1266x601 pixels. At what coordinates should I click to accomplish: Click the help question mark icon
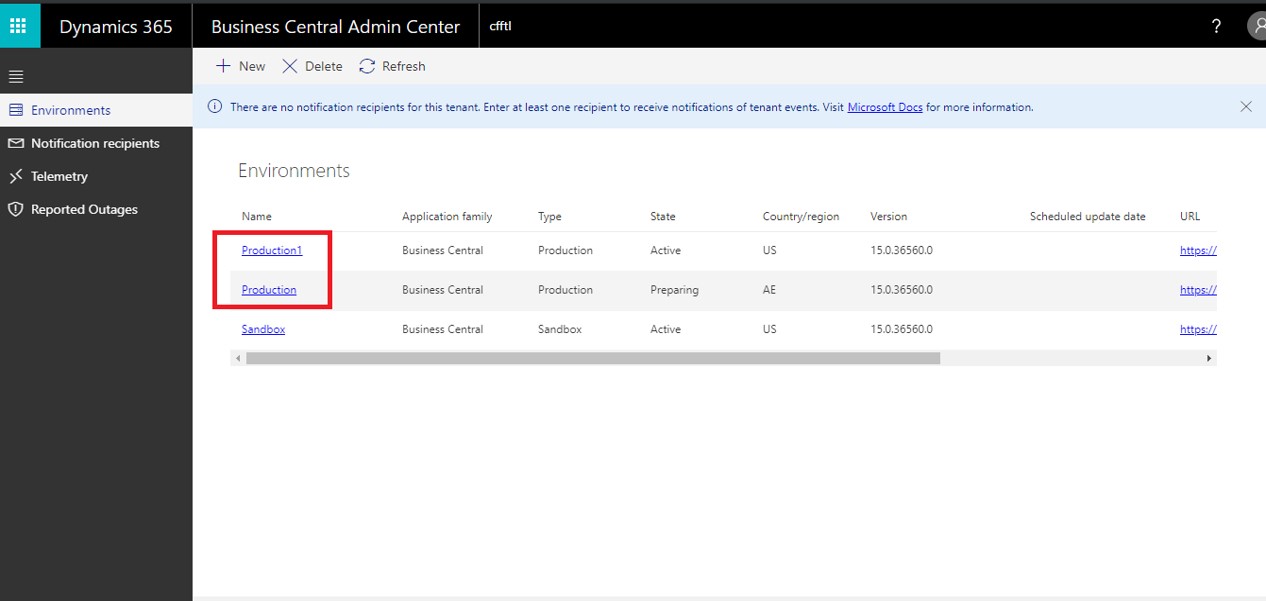coord(1216,27)
